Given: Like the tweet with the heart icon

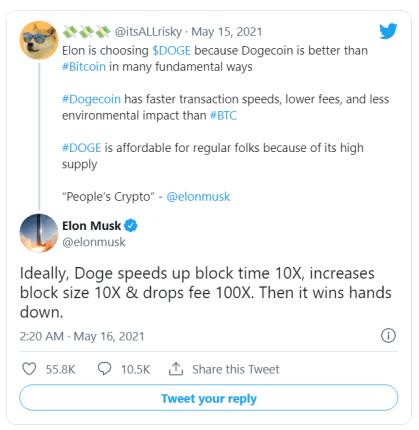Looking at the screenshot, I should click(x=29, y=369).
